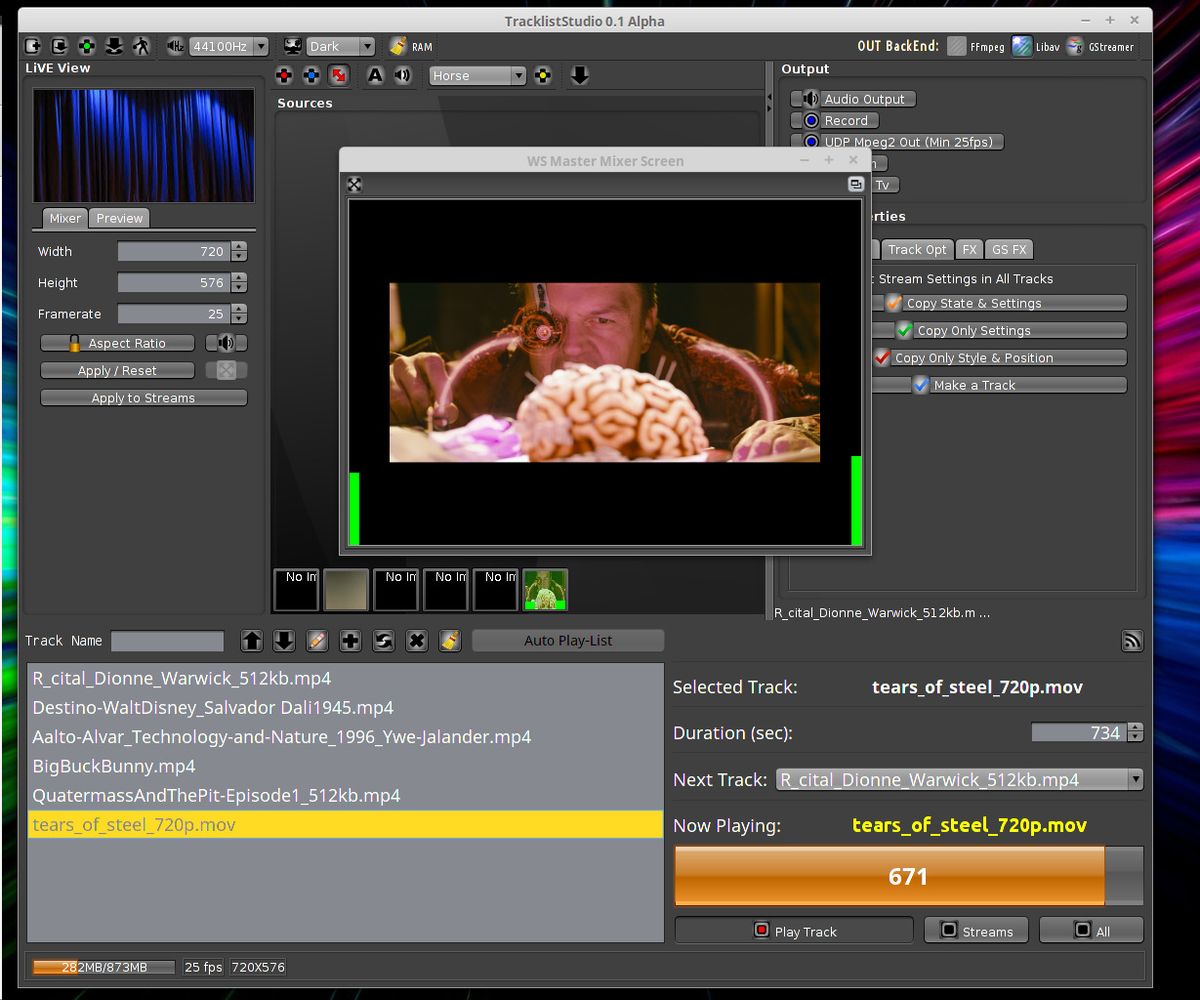Click the refresh track icon
Viewport: 1200px width, 1000px height.
pos(383,640)
